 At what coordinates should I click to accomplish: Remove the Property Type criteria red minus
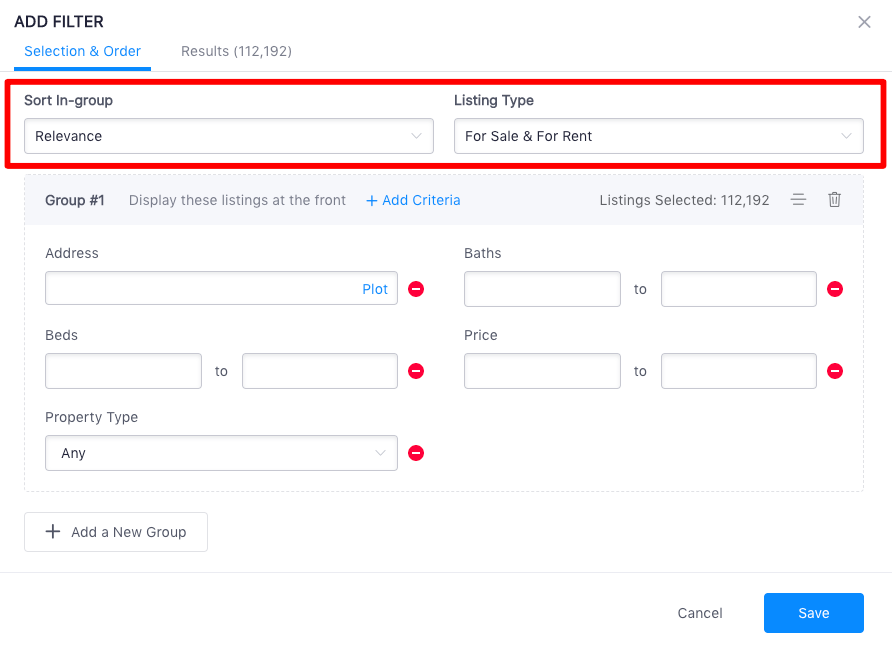pos(416,453)
